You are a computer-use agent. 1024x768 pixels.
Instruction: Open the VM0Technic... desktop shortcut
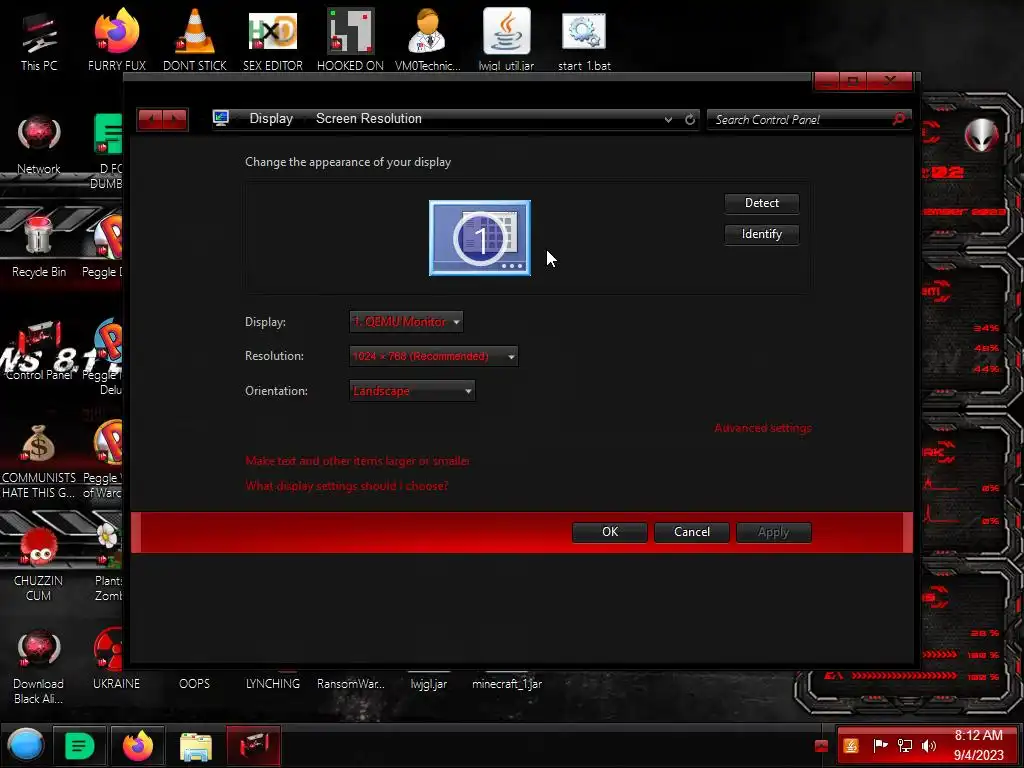(x=428, y=40)
